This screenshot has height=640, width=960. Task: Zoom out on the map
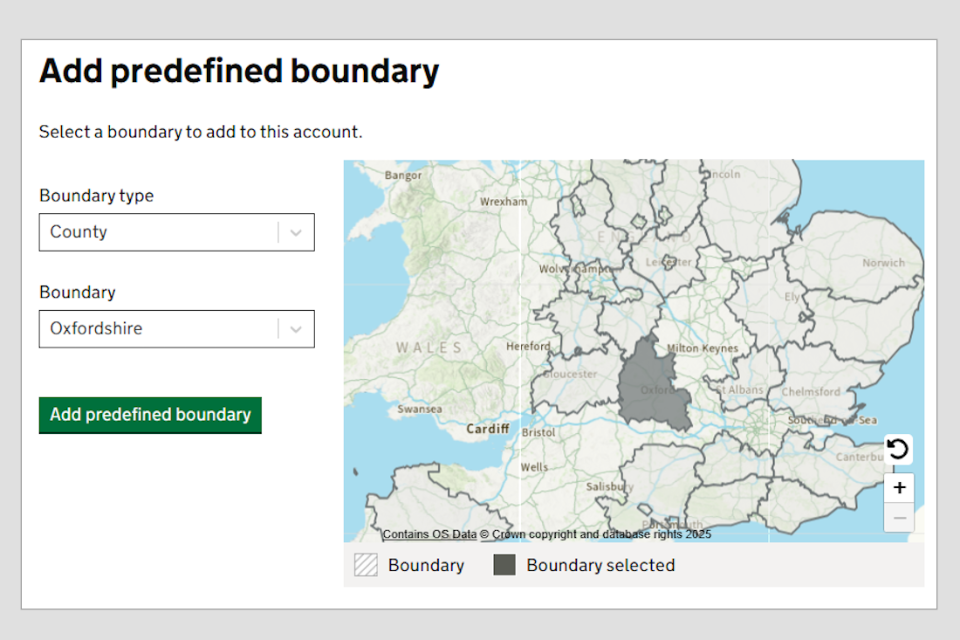point(899,517)
